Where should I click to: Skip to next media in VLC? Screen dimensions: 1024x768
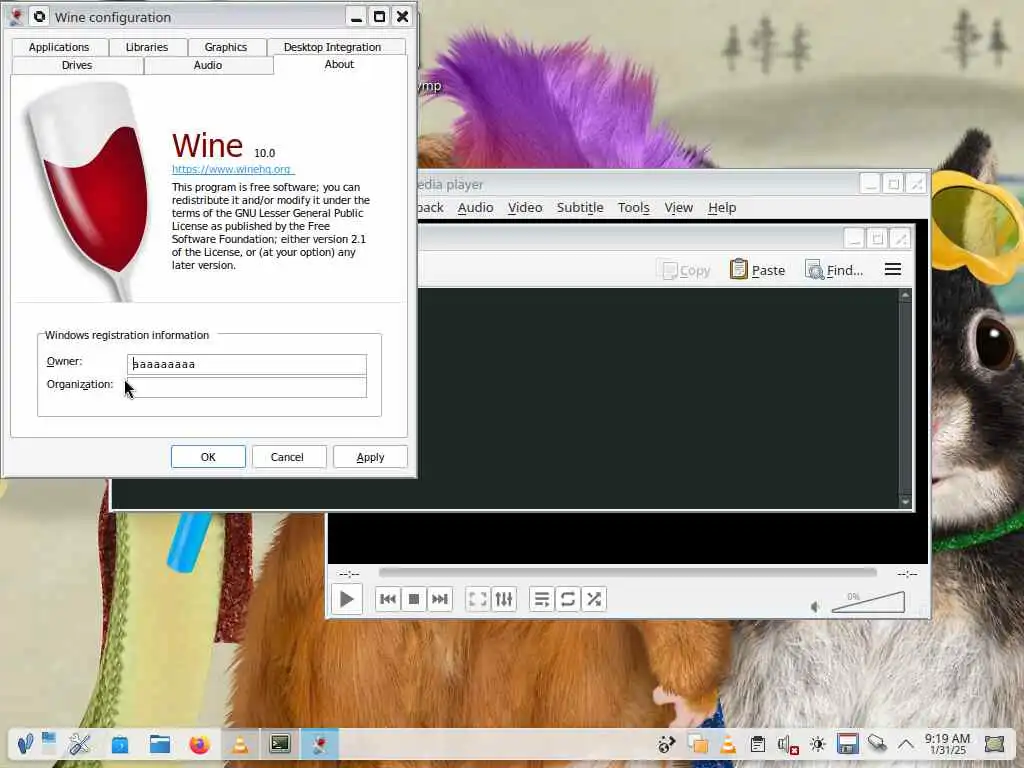pos(440,599)
